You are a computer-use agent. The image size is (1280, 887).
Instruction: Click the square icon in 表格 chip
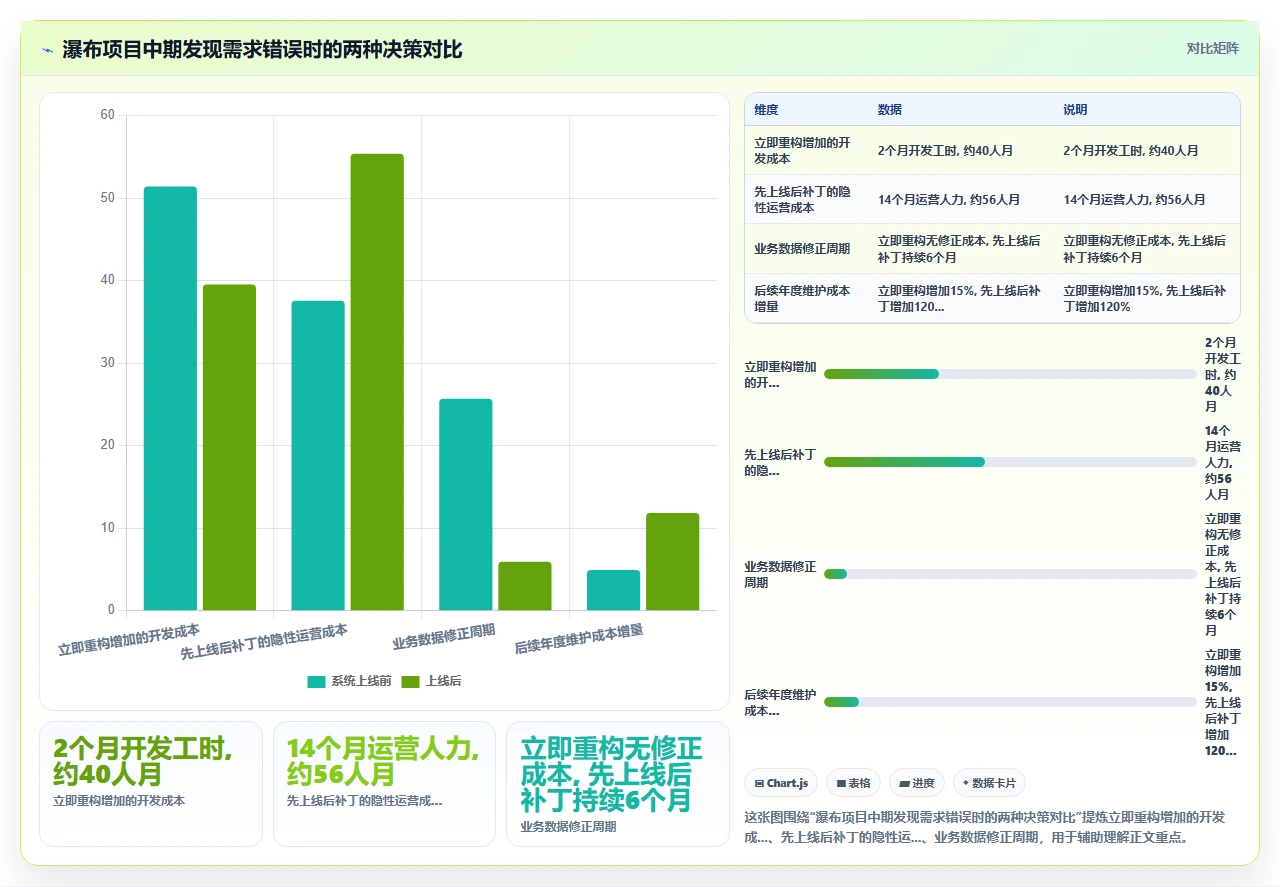click(x=841, y=783)
